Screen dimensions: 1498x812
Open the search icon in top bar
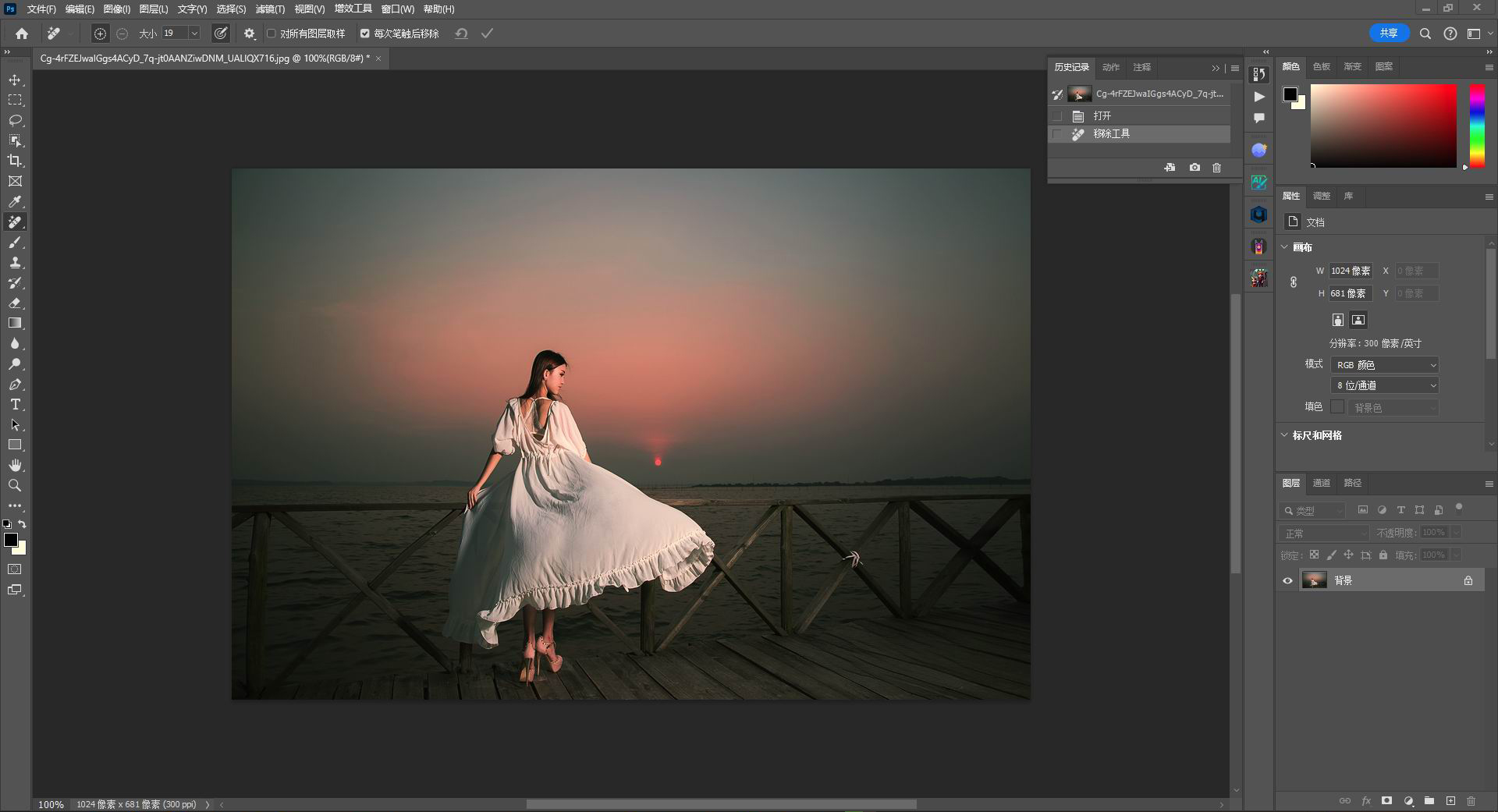(1425, 34)
